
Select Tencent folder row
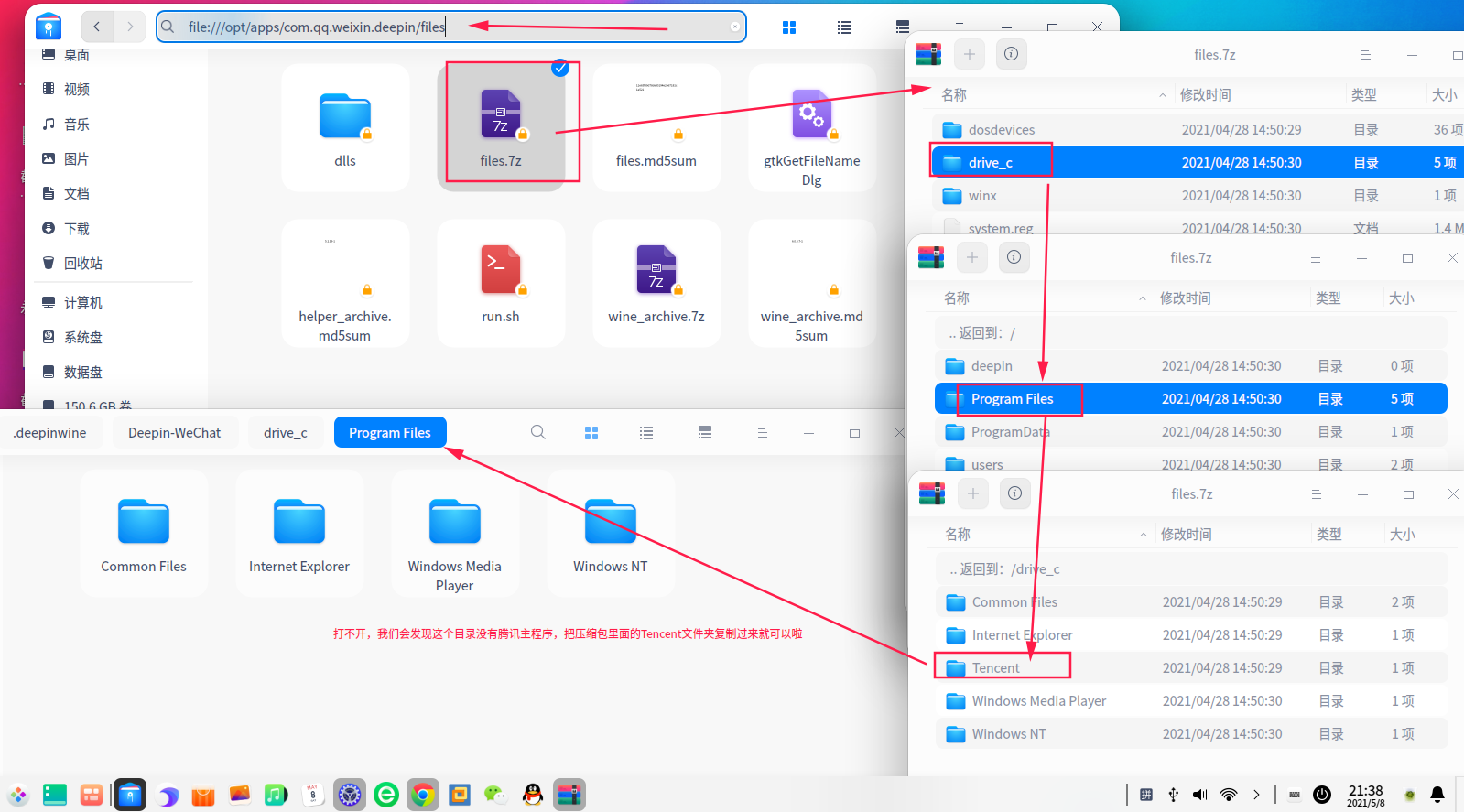pos(1192,667)
